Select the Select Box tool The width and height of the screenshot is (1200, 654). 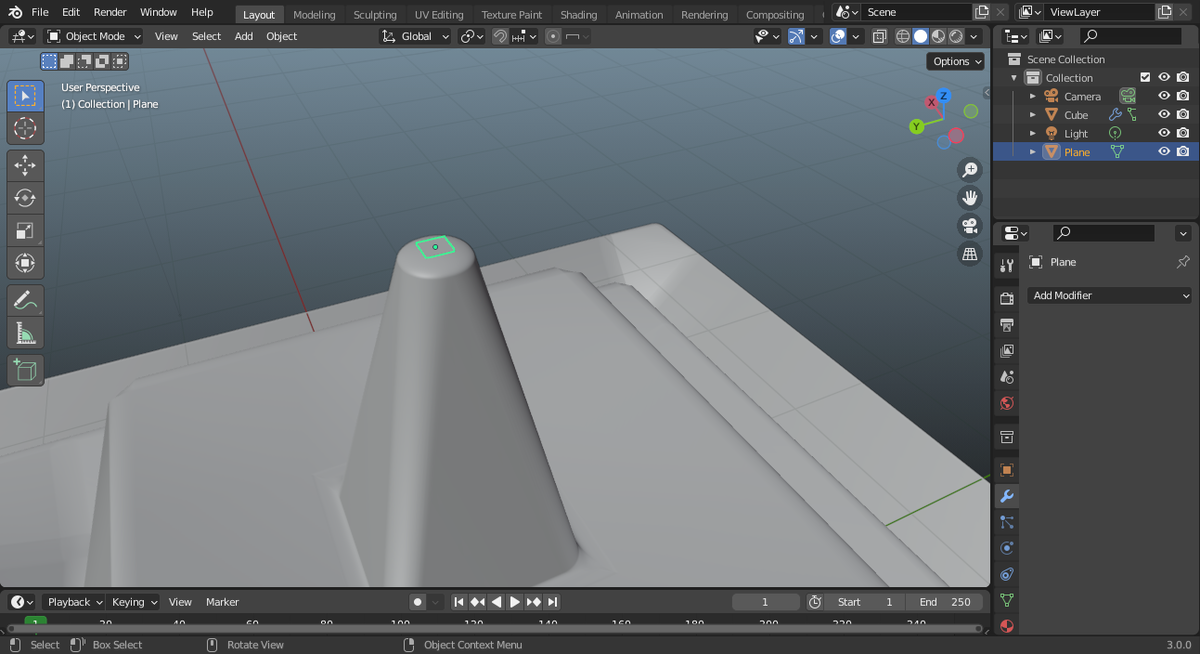click(25, 96)
